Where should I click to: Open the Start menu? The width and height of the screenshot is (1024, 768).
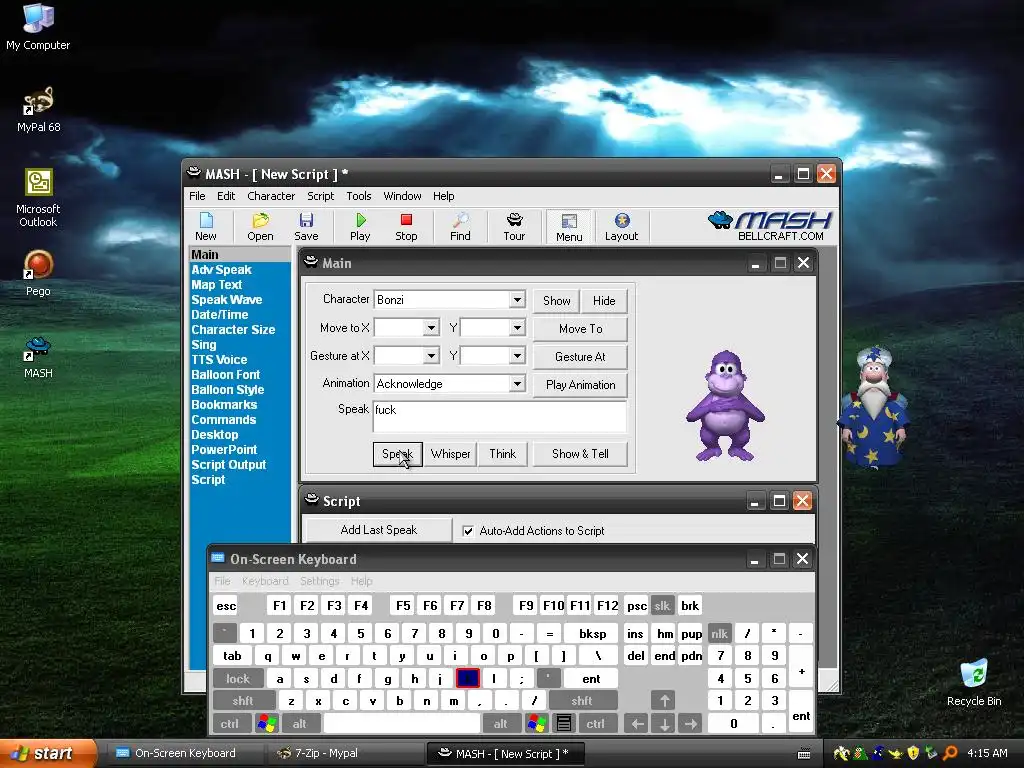point(48,754)
